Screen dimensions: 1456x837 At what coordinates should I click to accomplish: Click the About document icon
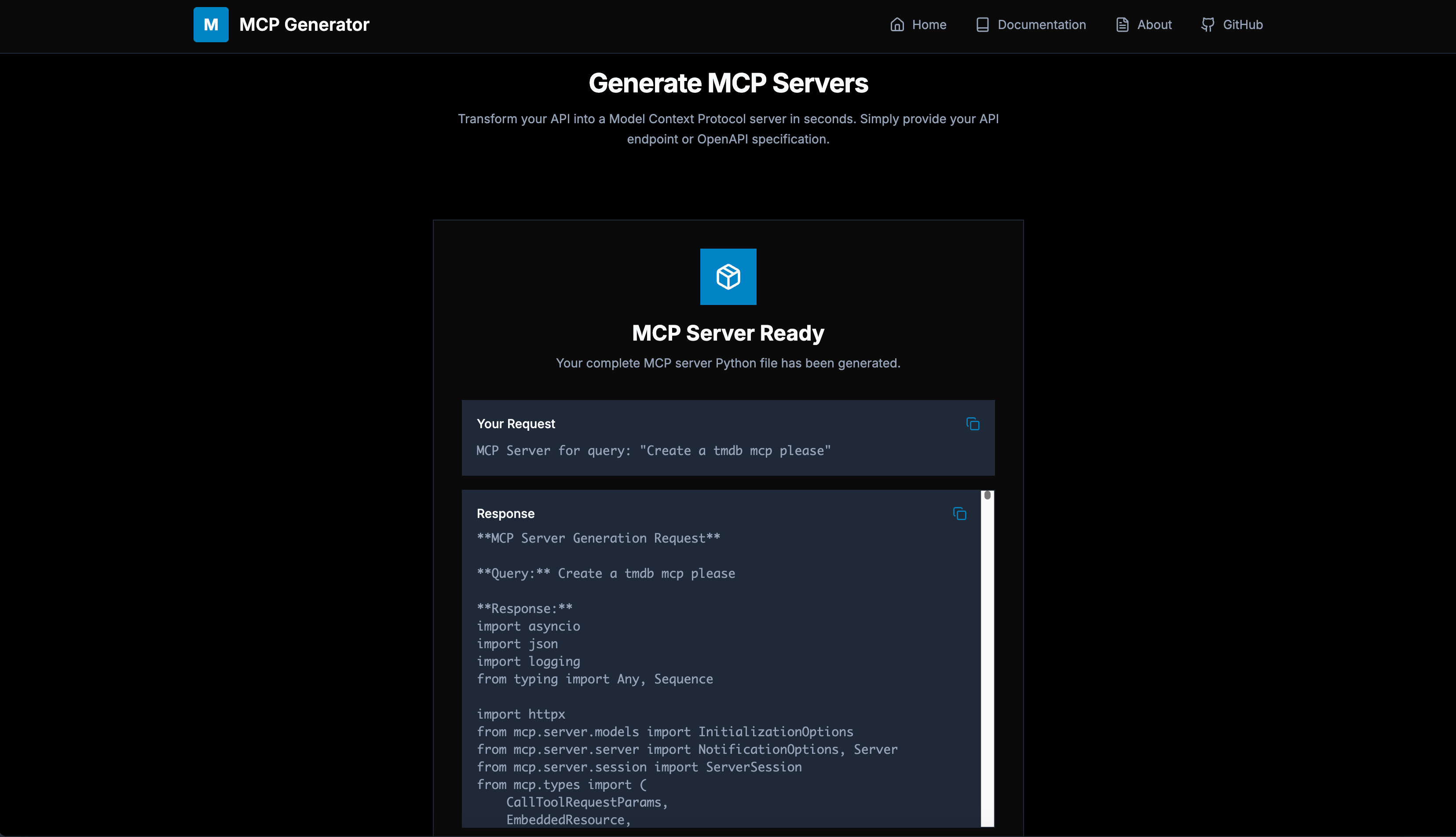click(x=1122, y=24)
